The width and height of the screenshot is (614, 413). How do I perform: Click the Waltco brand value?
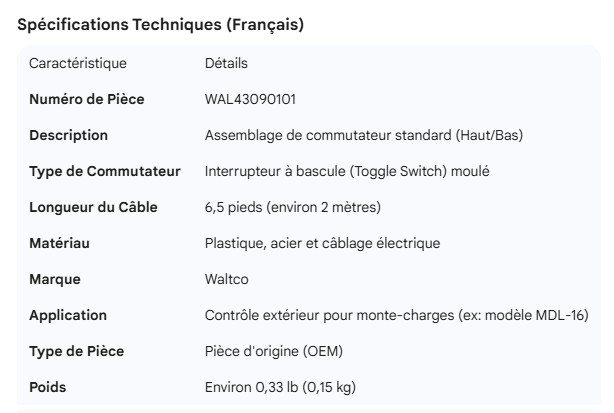point(226,279)
